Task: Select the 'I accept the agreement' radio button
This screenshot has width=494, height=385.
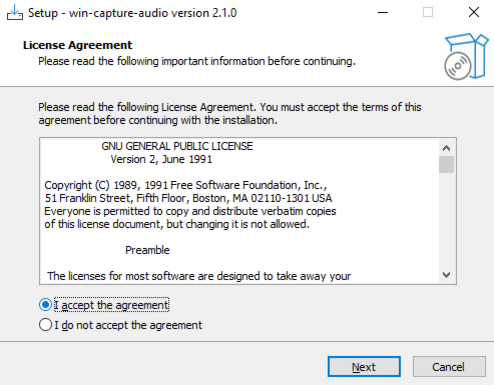Action: click(x=45, y=305)
